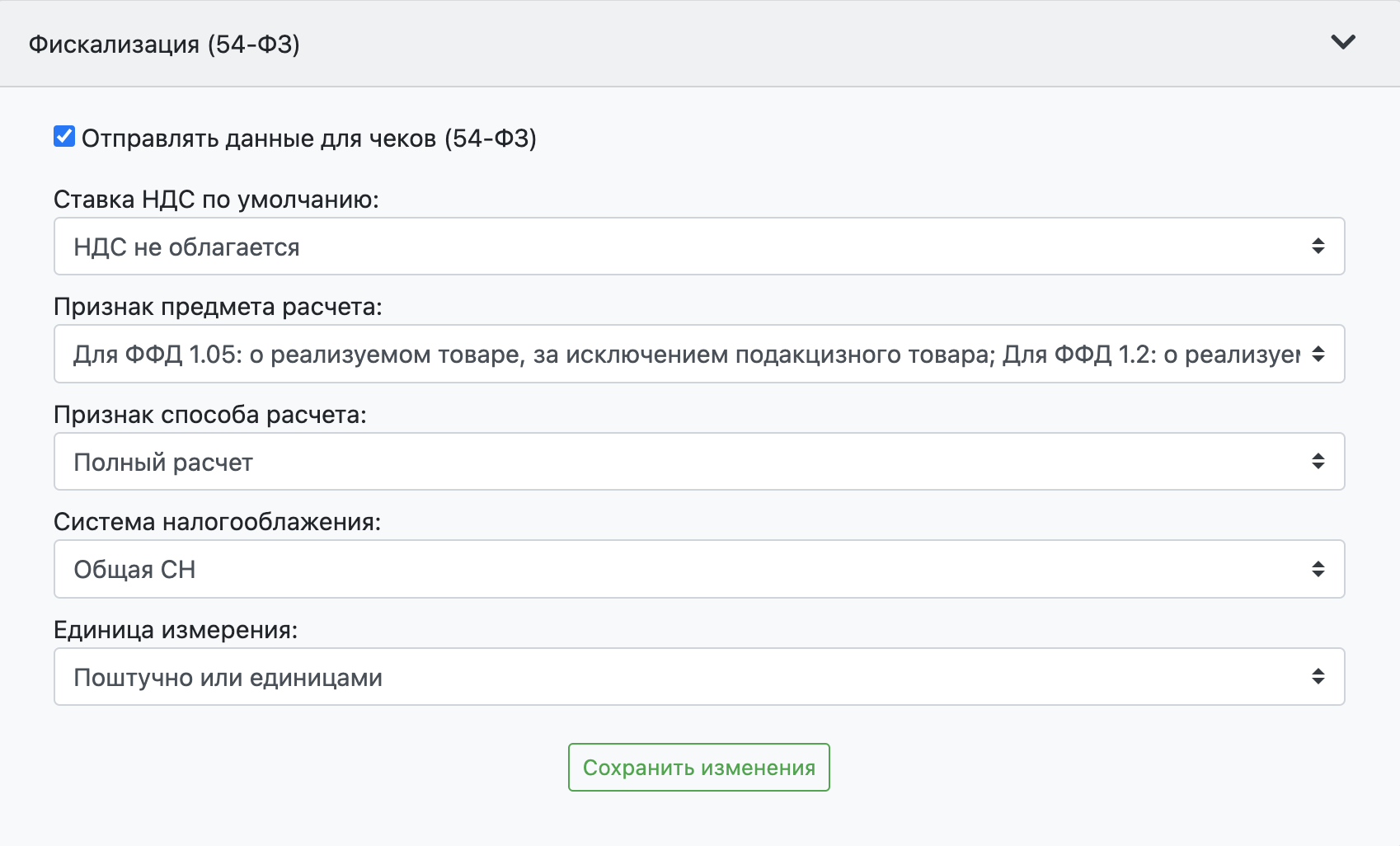Viewport: 1400px width, 846px height.
Task: Collapse the Фискализация (54-ФЗ) section chevron
Action: click(x=1343, y=42)
